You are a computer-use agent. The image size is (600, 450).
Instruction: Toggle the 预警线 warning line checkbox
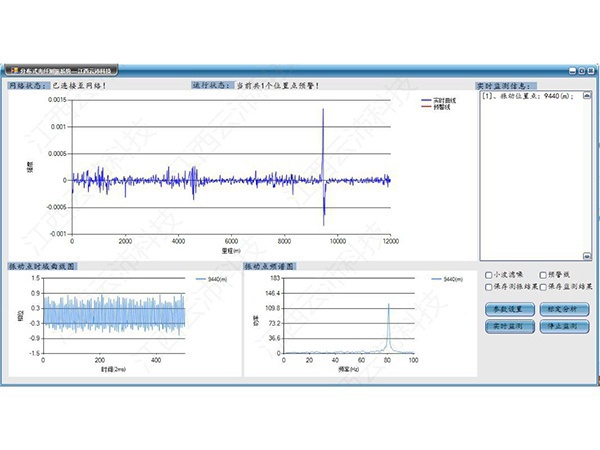point(542,274)
